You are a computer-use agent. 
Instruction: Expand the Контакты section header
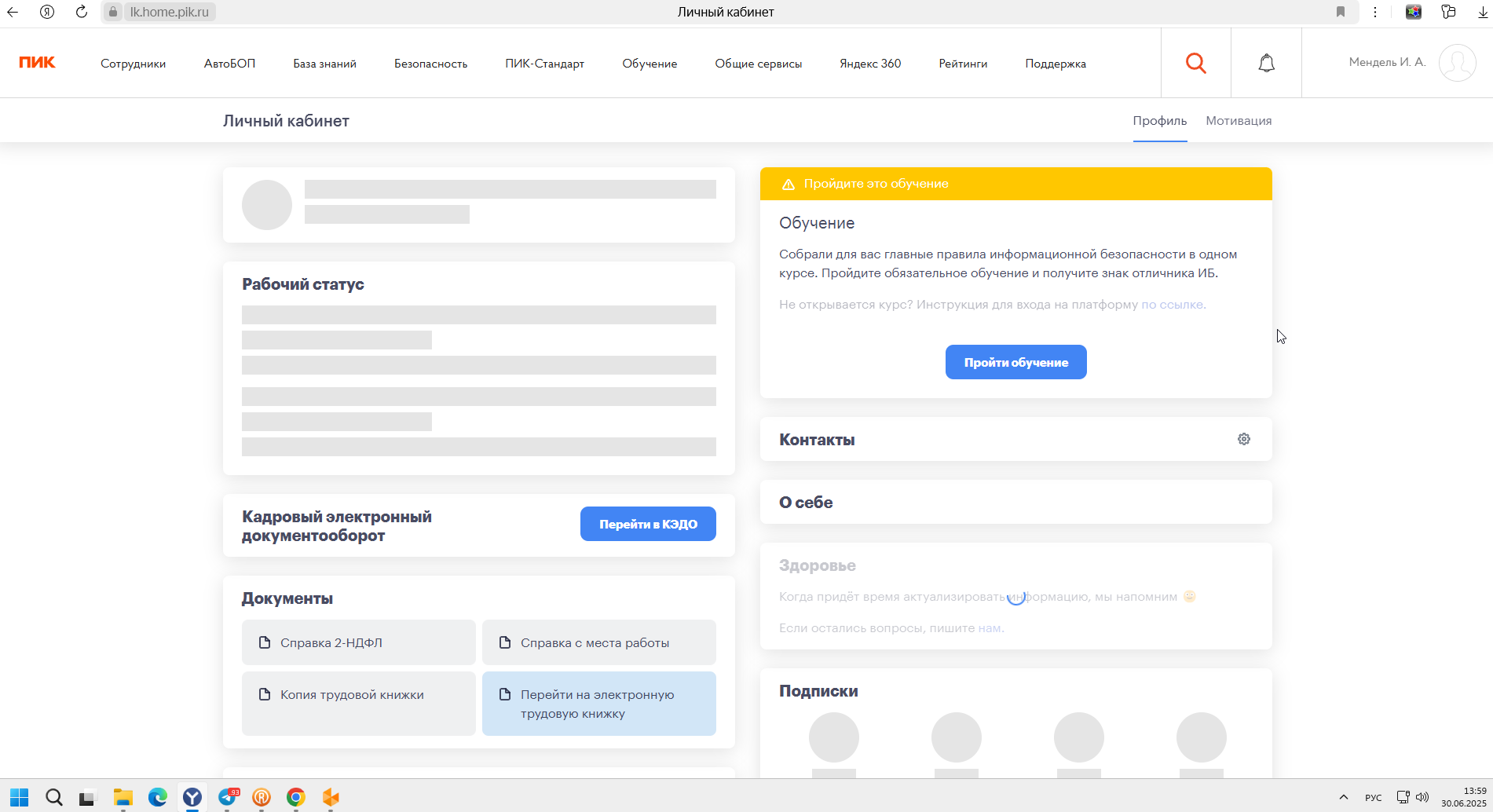pos(817,440)
